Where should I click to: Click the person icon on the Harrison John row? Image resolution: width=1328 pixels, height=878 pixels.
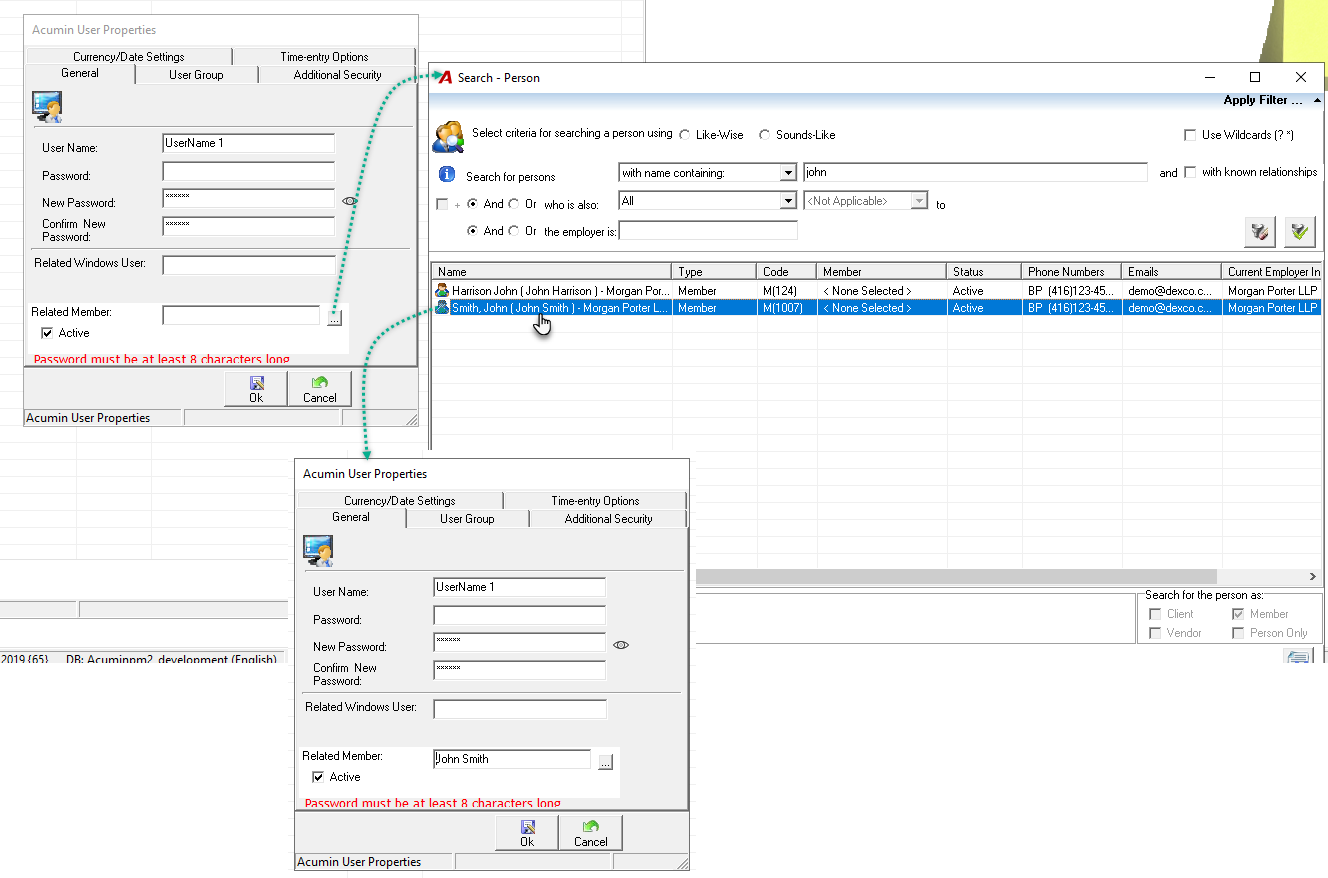[x=443, y=290]
